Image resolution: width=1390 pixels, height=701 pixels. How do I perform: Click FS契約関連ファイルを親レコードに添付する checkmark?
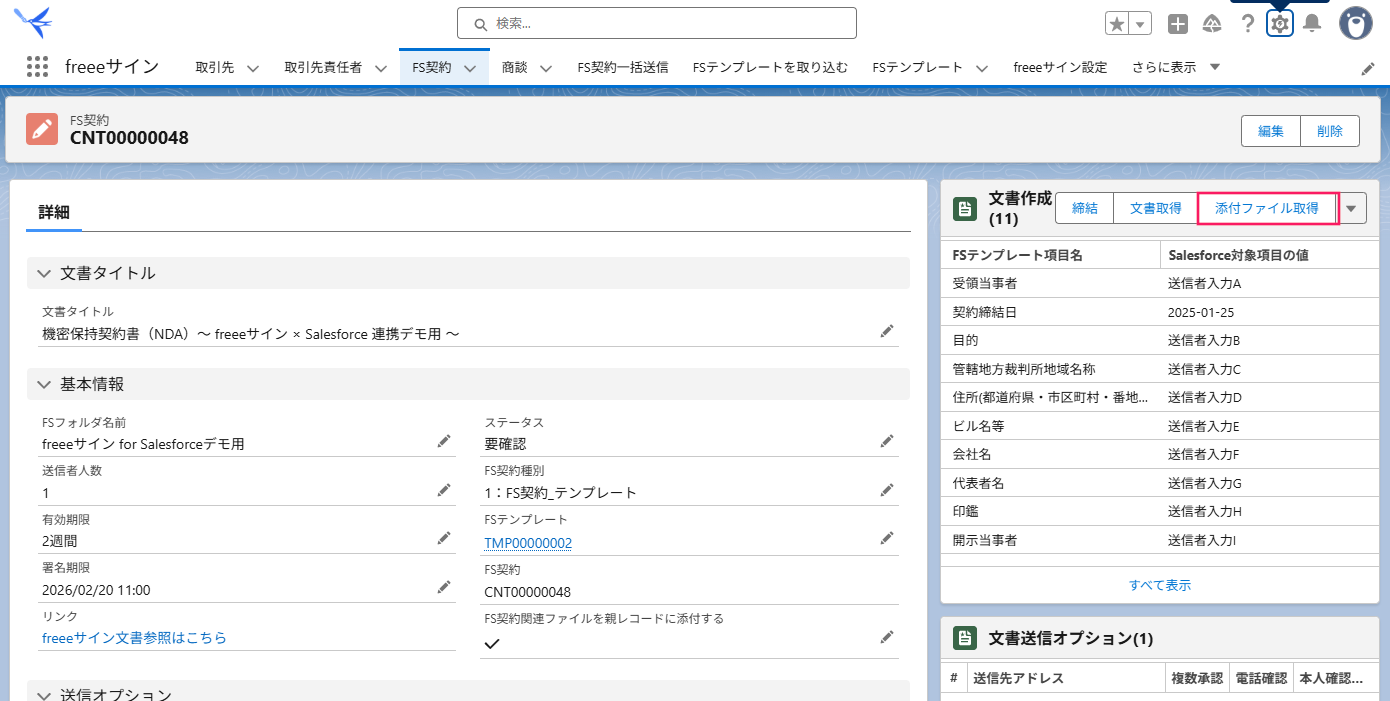pos(491,643)
